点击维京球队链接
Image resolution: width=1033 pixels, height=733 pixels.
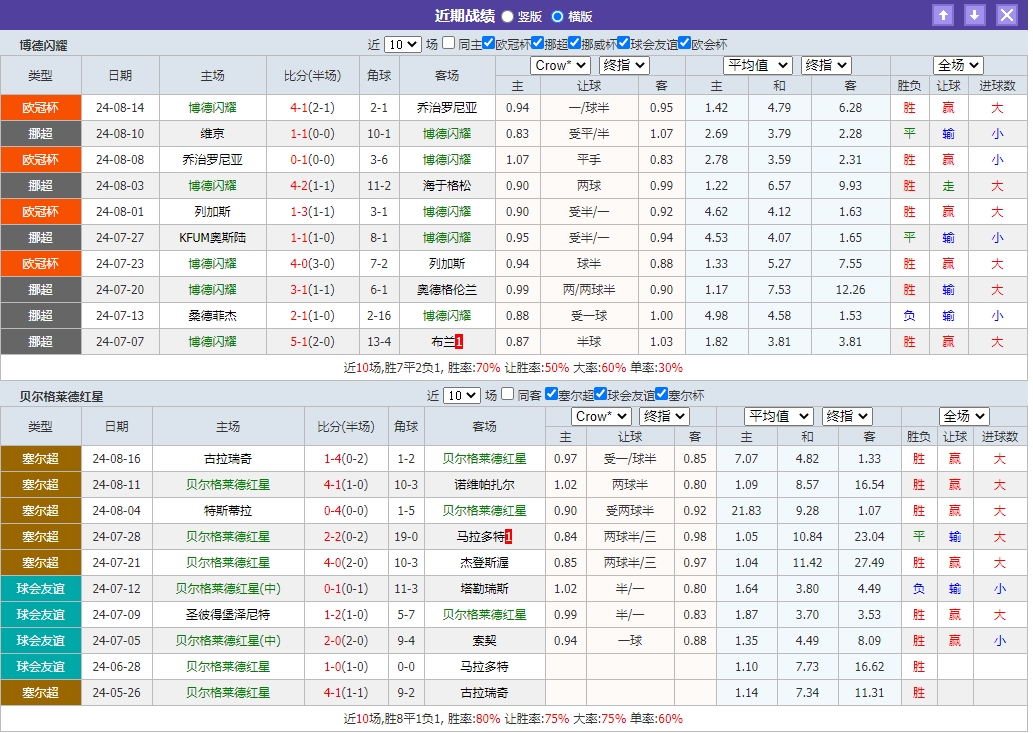click(210, 133)
